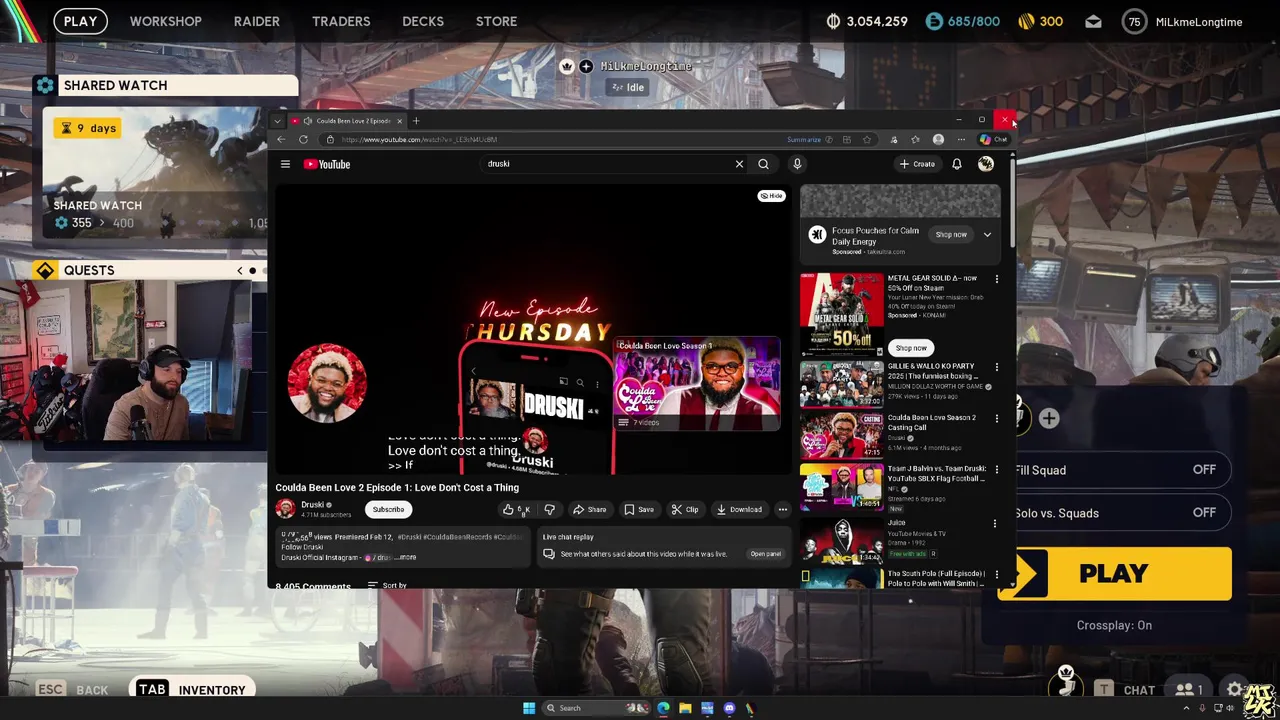1280x720 pixels.
Task: Go back in the browser
Action: pyautogui.click(x=281, y=139)
